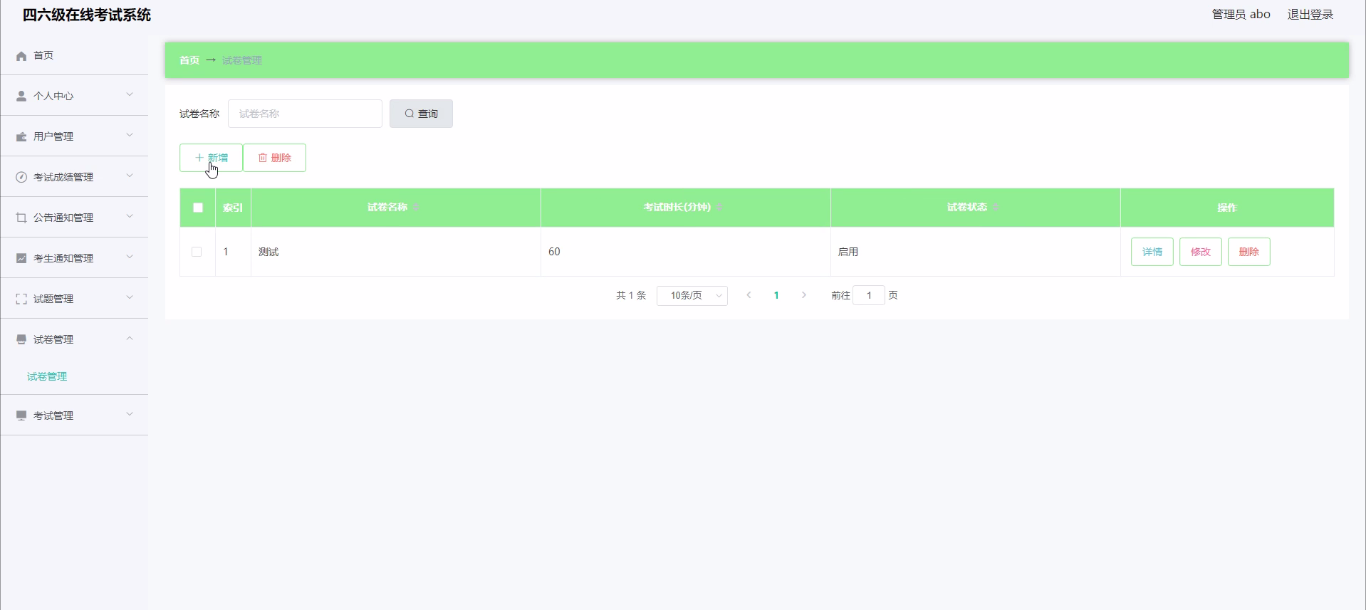The width and height of the screenshot is (1366, 610).
Task: Click 首页 in the green breadcrumb bar
Action: [x=189, y=61]
